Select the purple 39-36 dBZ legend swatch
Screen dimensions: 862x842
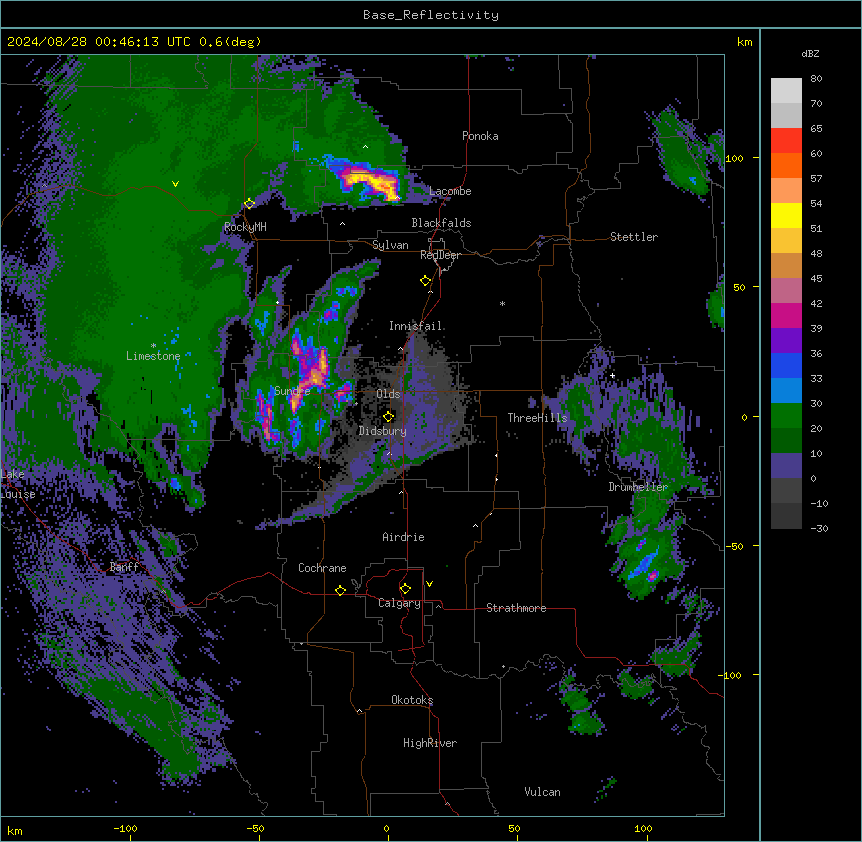pyautogui.click(x=786, y=341)
